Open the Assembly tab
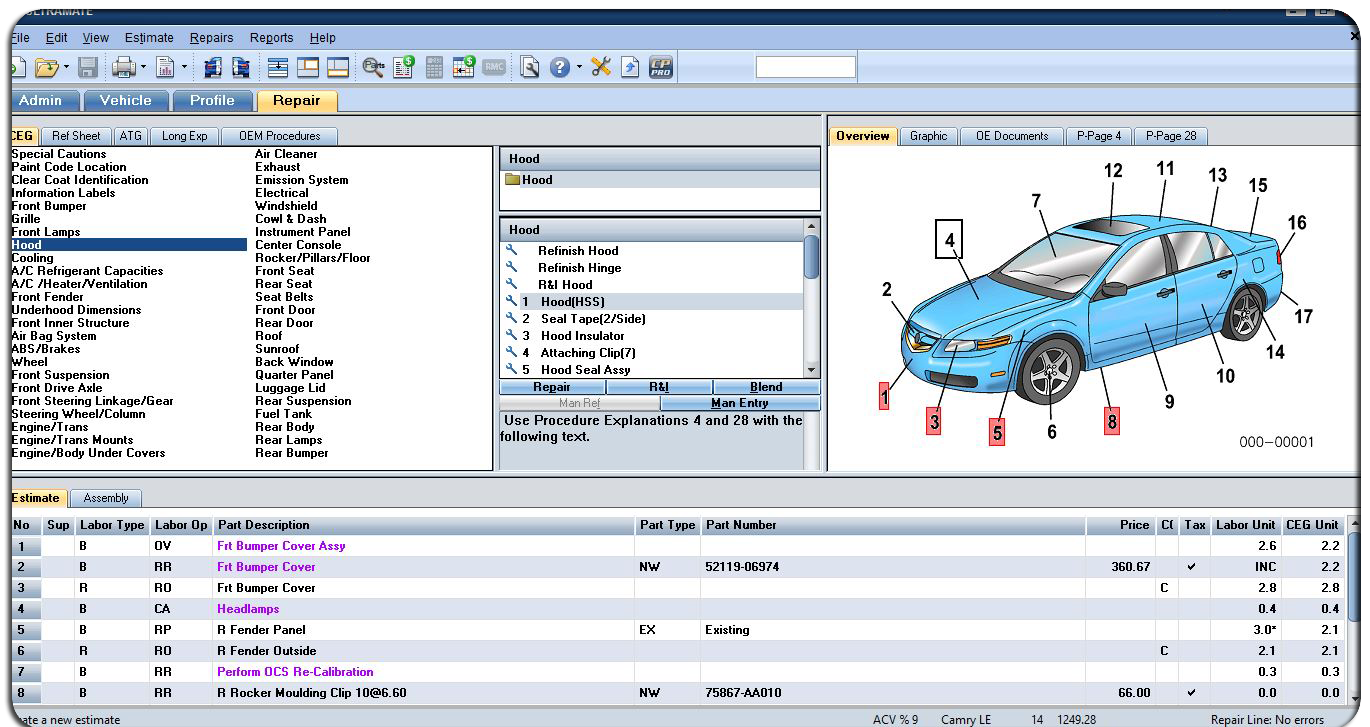 106,498
